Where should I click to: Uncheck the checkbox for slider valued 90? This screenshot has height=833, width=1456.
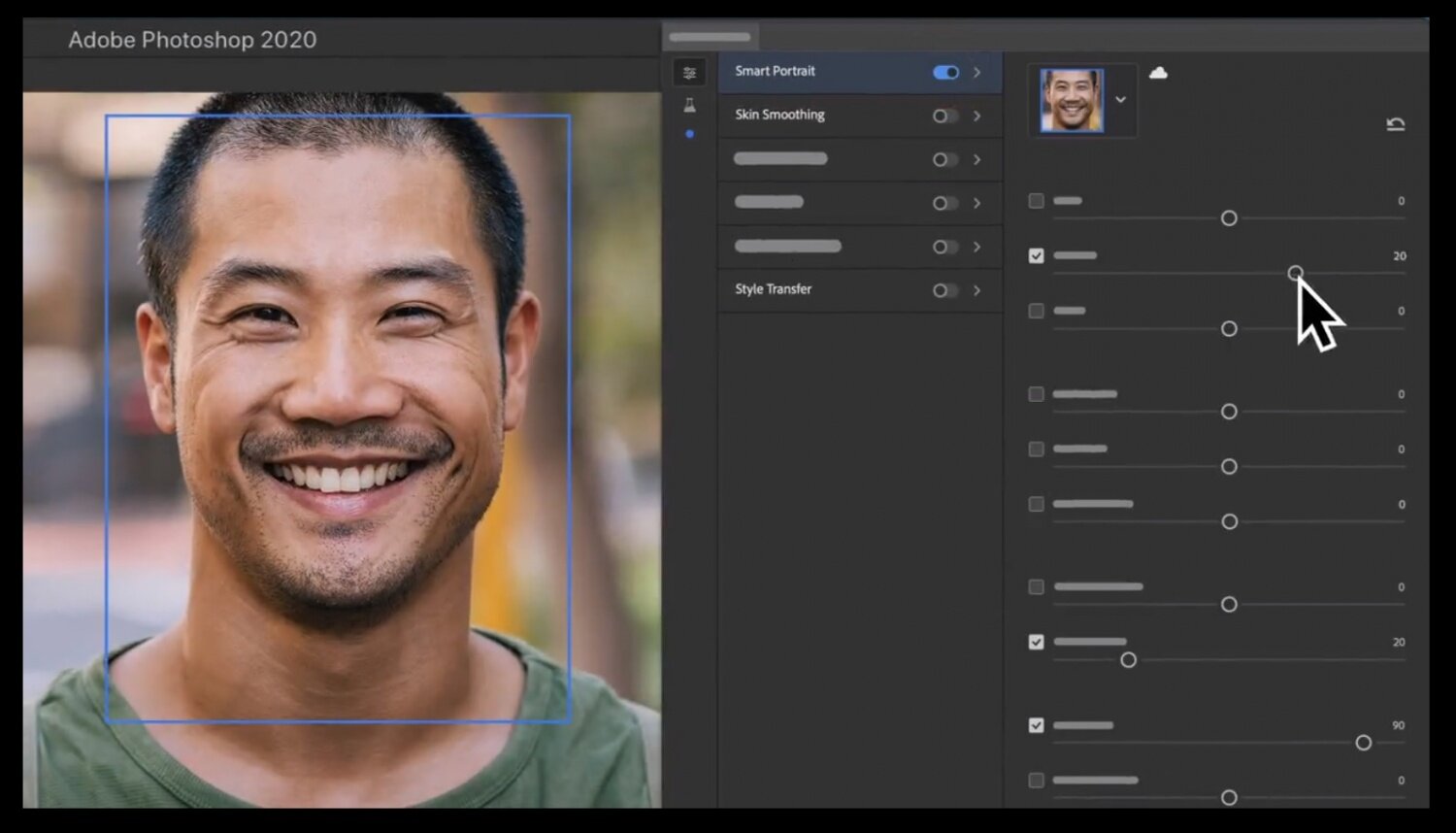pos(1037,725)
